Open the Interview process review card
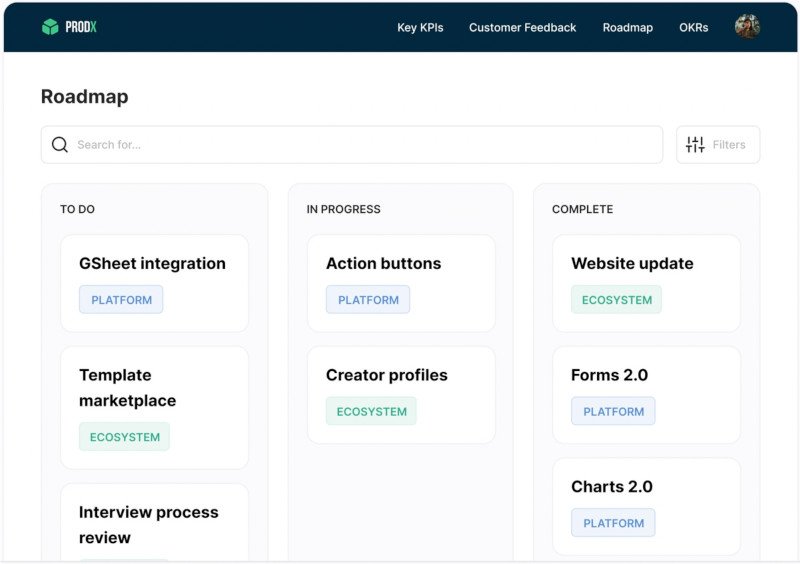Viewport: 800px width, 564px height. coord(155,523)
